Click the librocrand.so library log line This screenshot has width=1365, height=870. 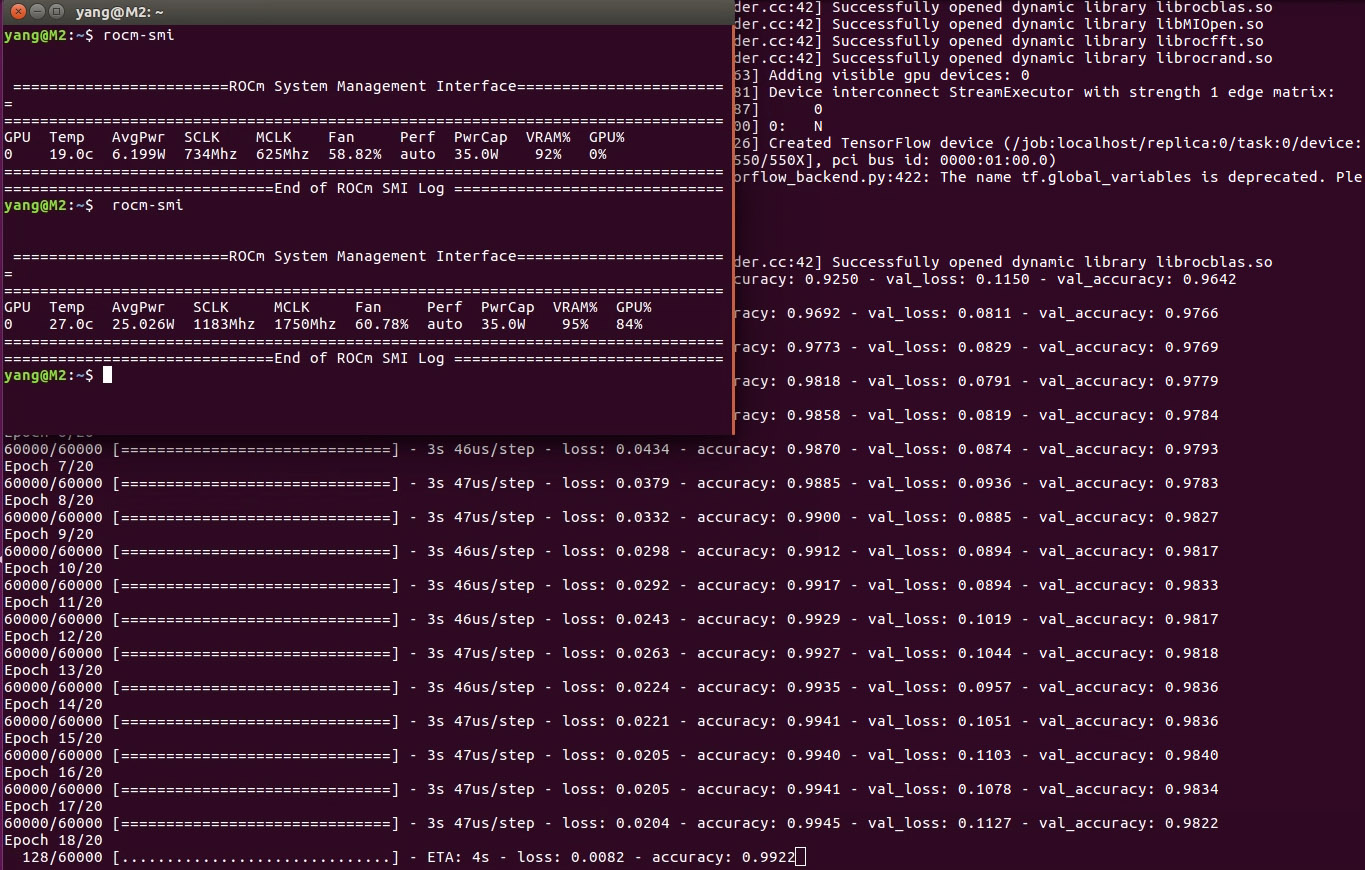click(1002, 58)
